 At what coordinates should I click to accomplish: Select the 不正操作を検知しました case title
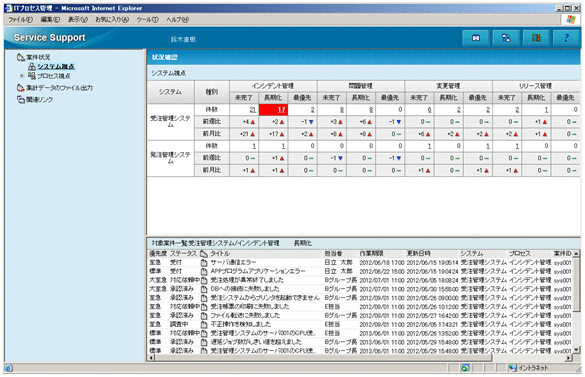[x=241, y=324]
